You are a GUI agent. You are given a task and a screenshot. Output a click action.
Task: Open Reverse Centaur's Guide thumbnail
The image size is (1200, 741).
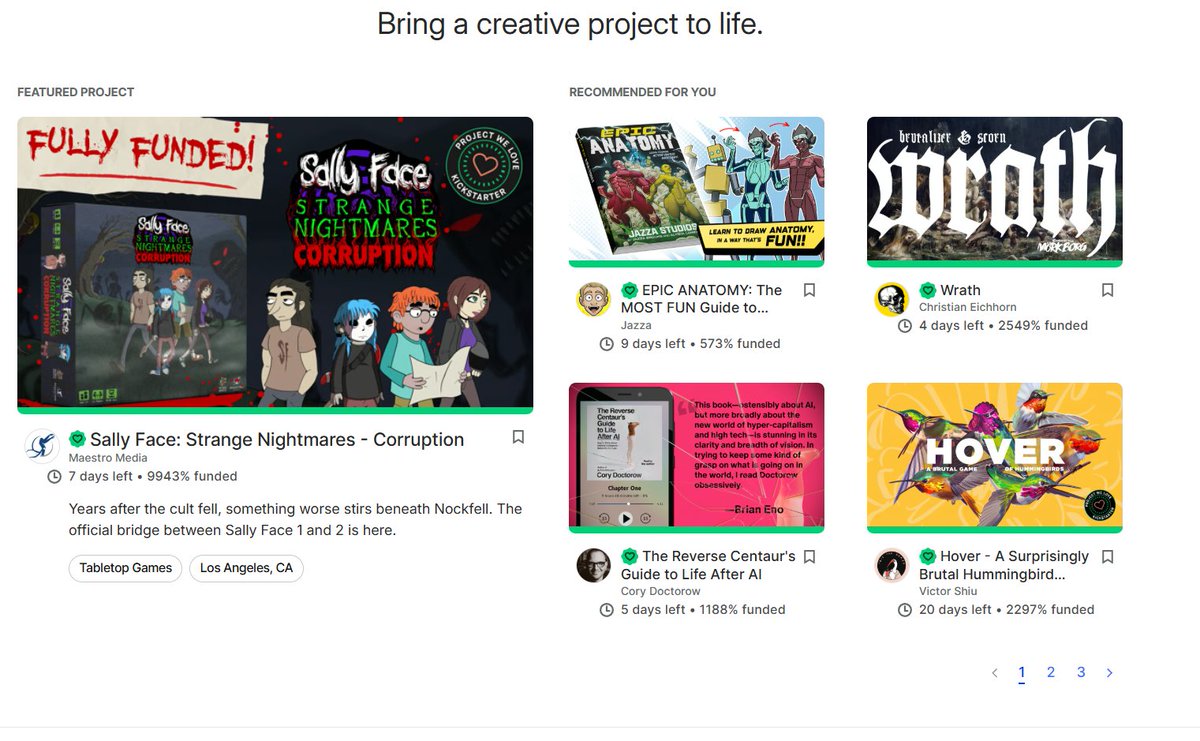point(697,455)
